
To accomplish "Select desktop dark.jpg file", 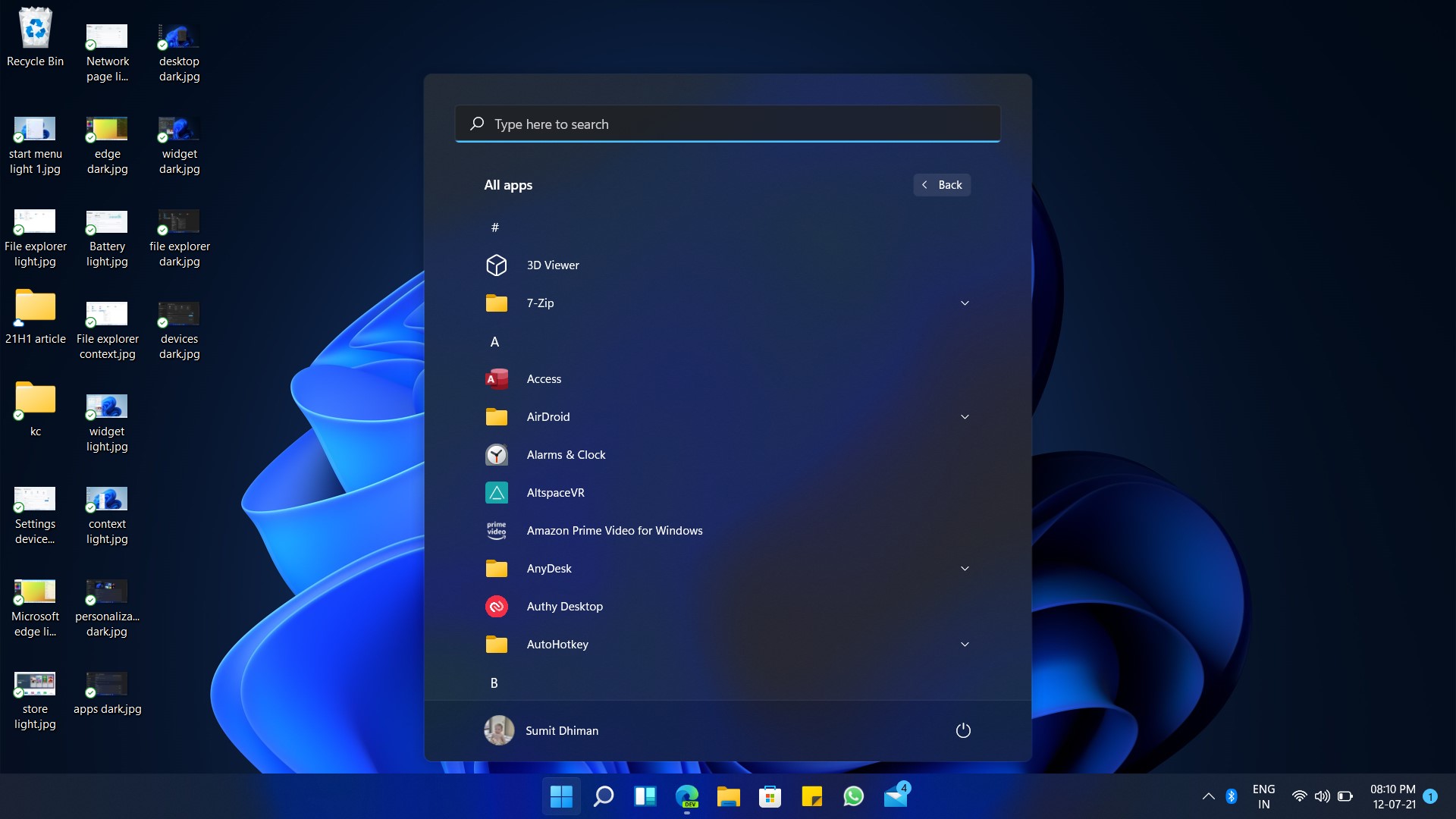I will [x=179, y=52].
